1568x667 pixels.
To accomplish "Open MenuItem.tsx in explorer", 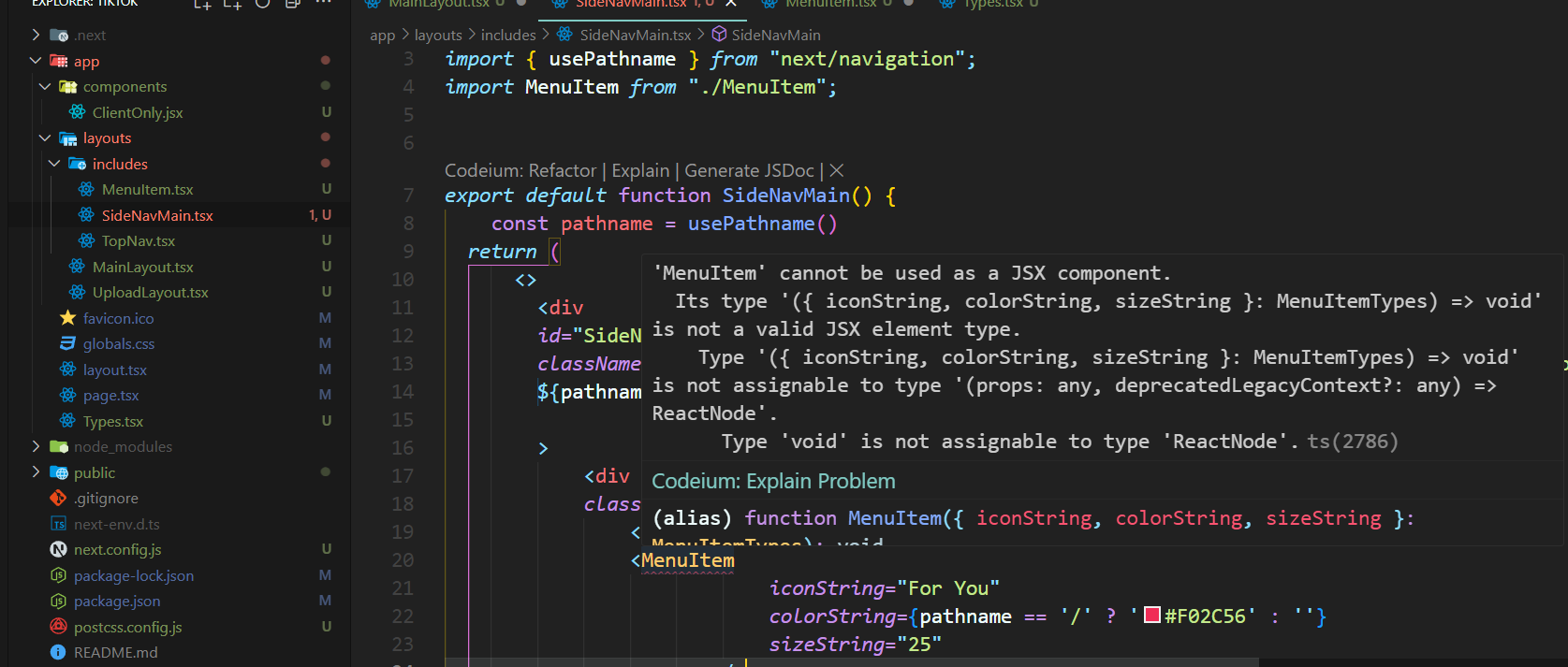I will (x=148, y=189).
